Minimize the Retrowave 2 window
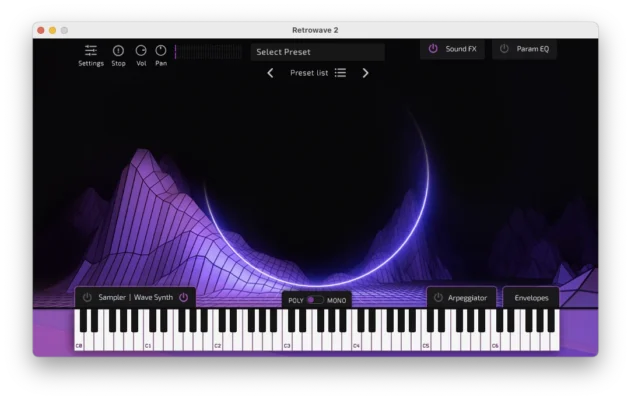This screenshot has height=400, width=631. tap(52, 30)
